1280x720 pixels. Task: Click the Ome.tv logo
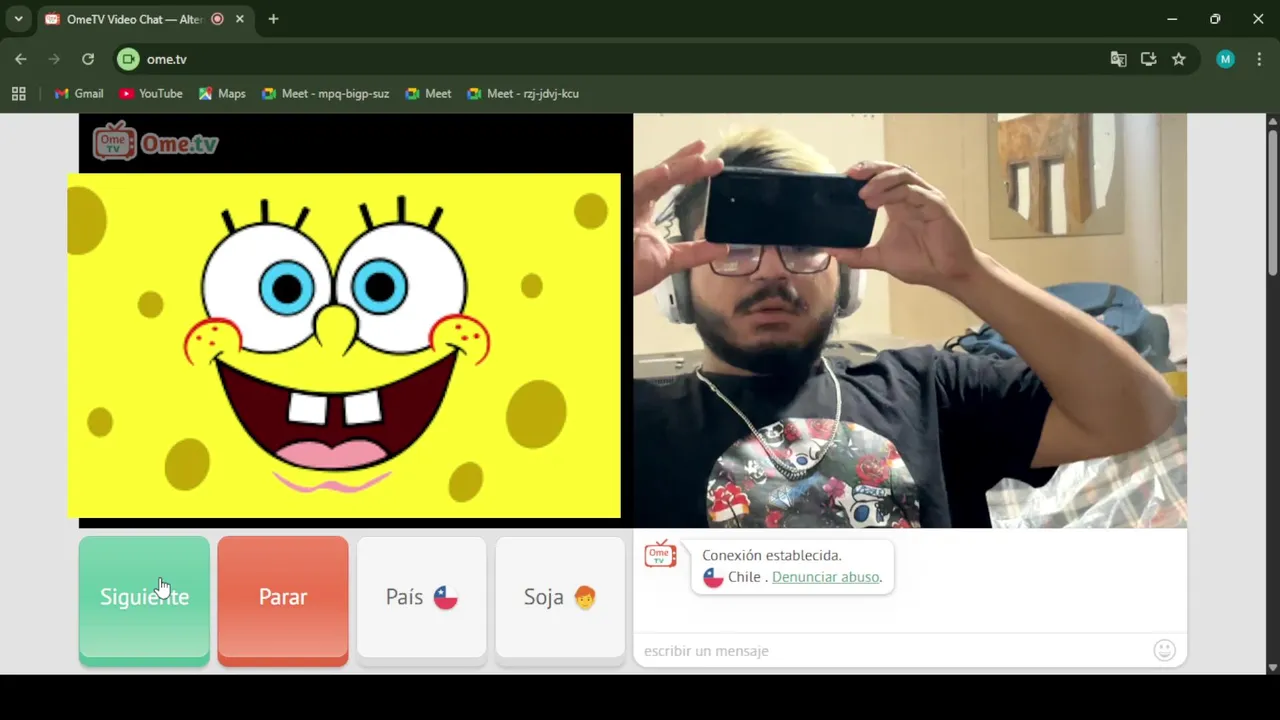click(x=155, y=142)
